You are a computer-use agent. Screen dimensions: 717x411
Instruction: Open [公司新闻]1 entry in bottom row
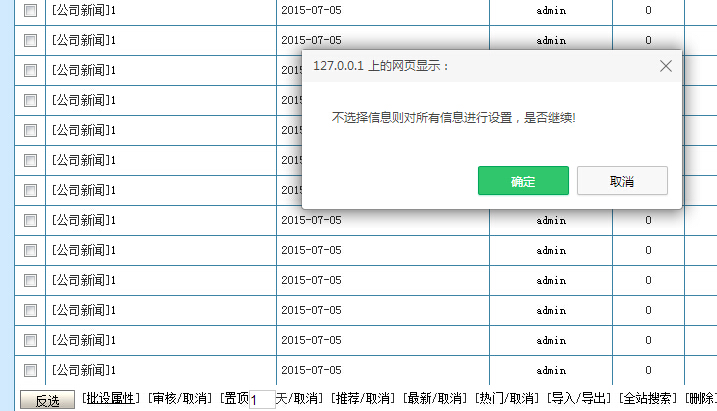pyautogui.click(x=84, y=370)
